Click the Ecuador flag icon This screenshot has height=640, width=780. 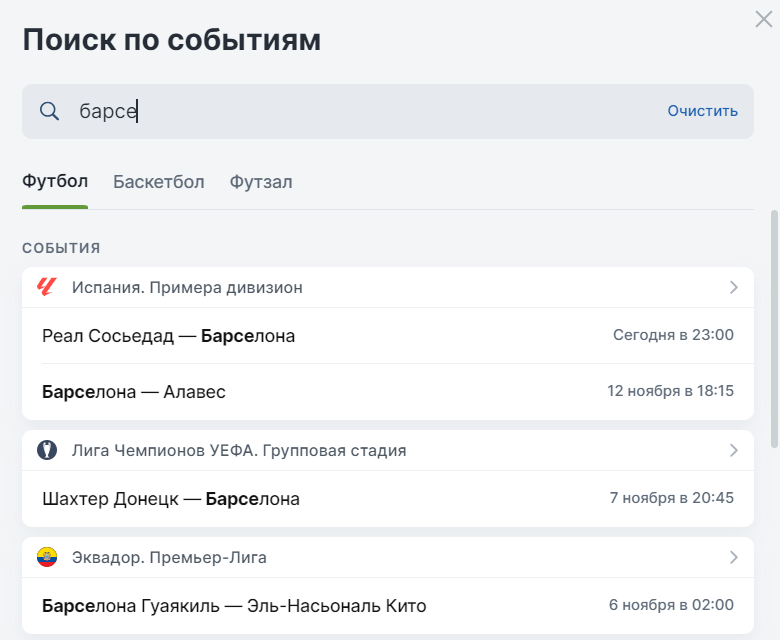point(47,557)
